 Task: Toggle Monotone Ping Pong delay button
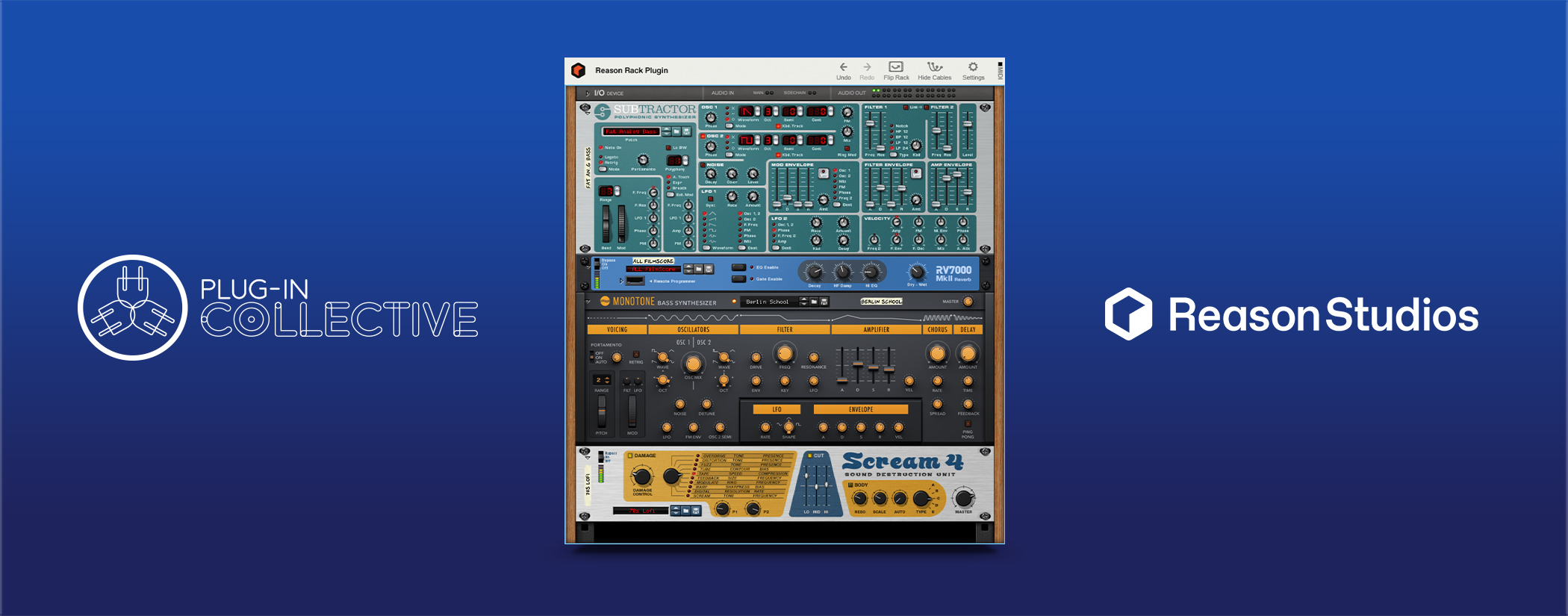click(968, 423)
